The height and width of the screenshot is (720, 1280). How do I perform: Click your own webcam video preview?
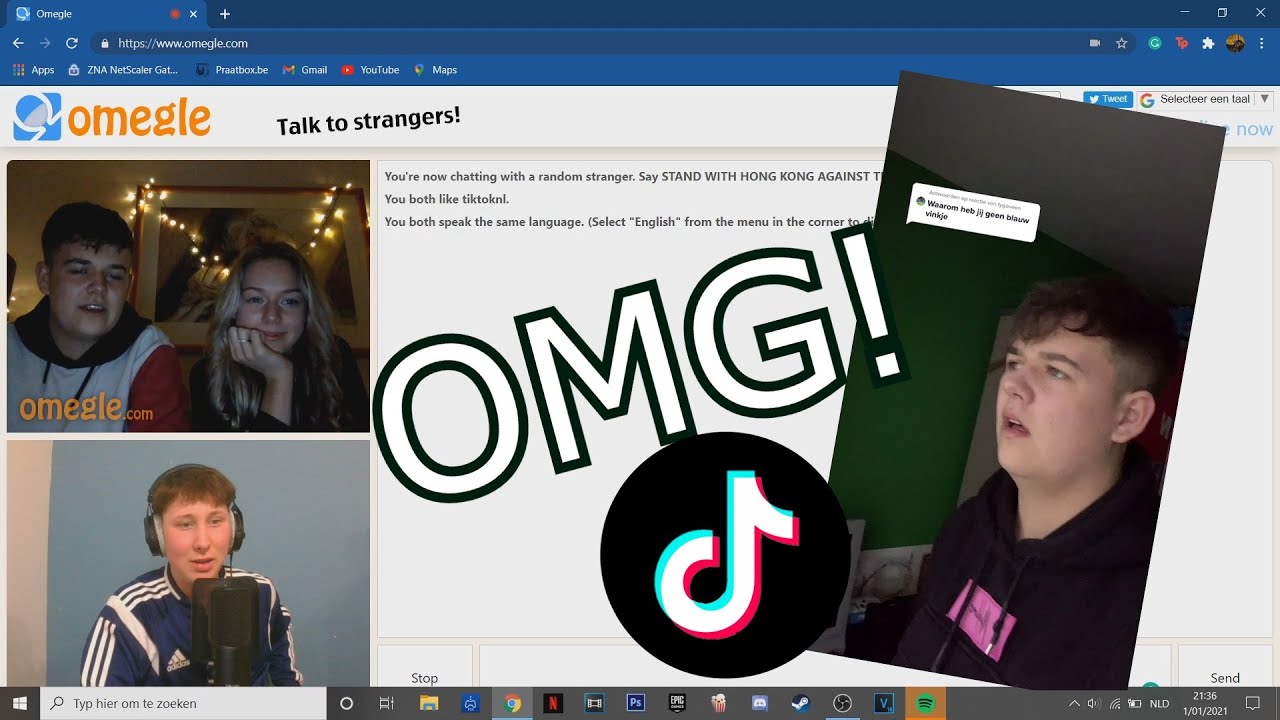188,563
